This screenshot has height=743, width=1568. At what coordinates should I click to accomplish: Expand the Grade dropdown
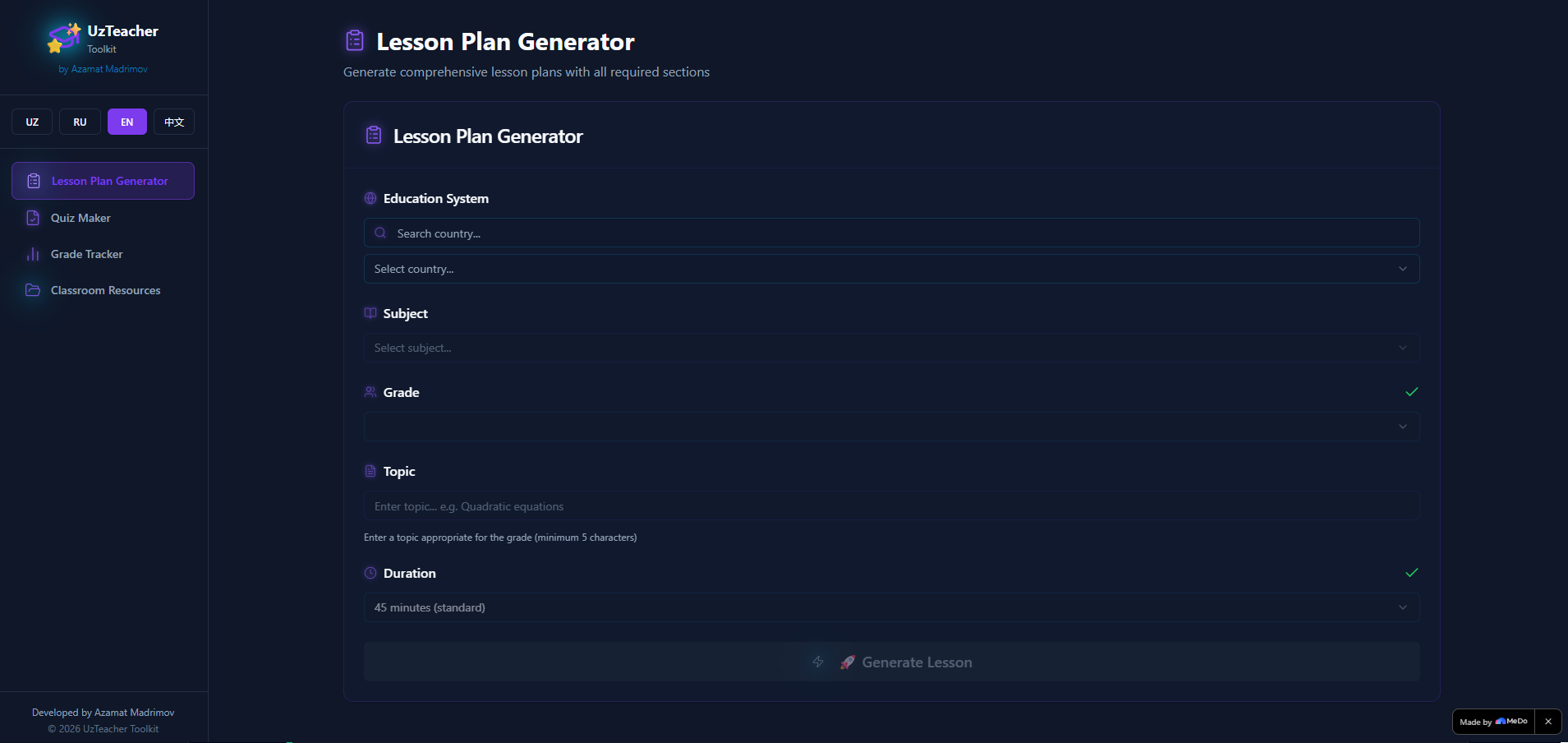click(891, 427)
